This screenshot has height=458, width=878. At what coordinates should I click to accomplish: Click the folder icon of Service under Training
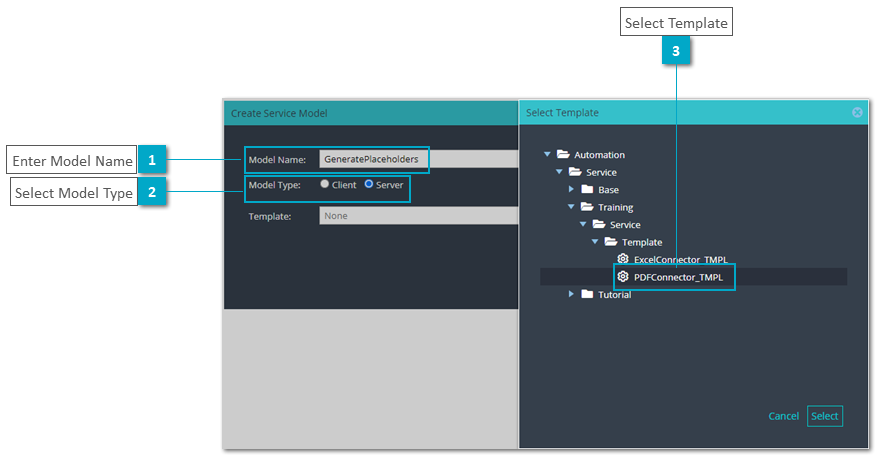[x=599, y=224]
